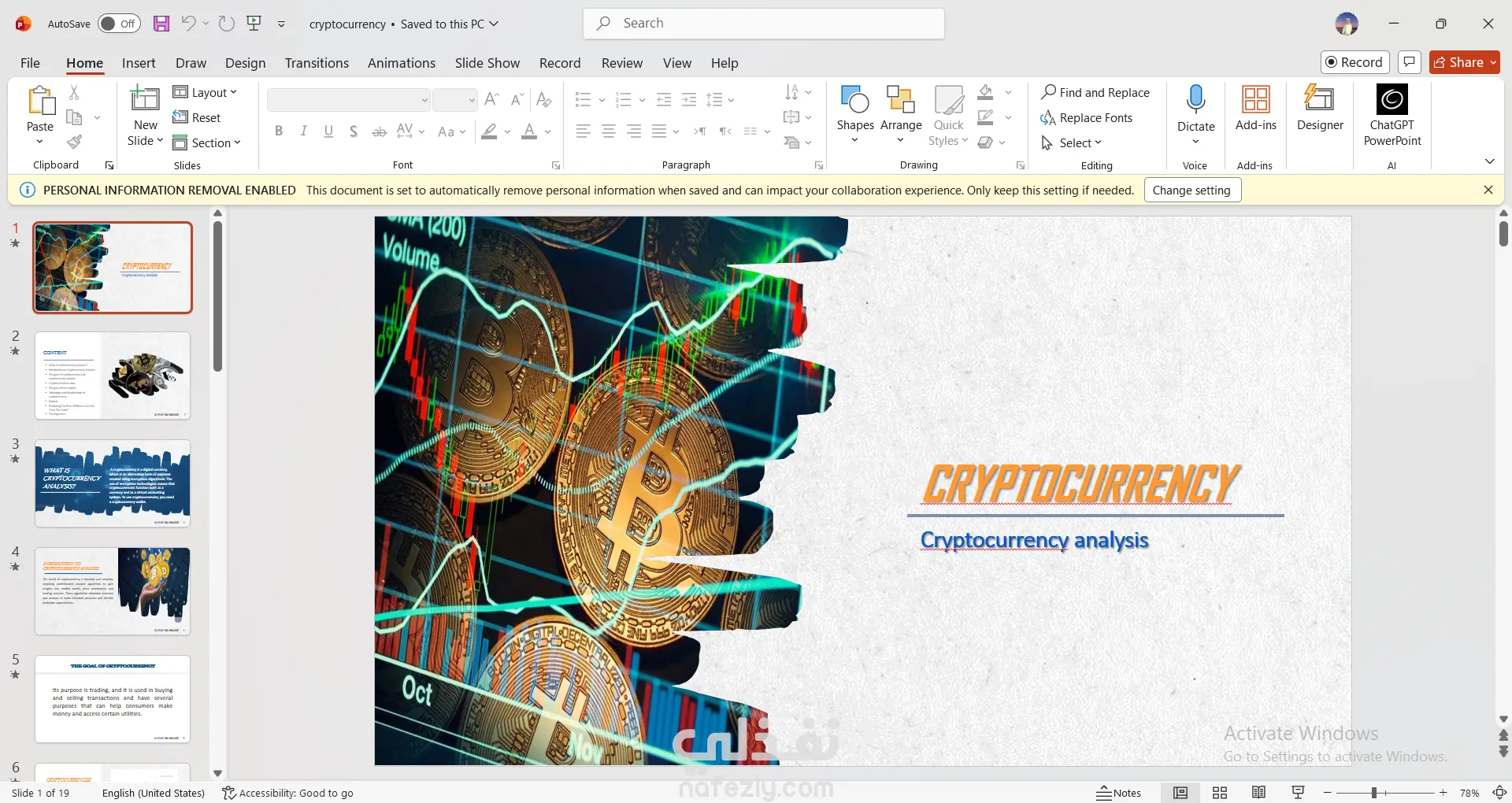This screenshot has width=1512, height=803.
Task: Open Find and Replace
Action: pos(1095,92)
